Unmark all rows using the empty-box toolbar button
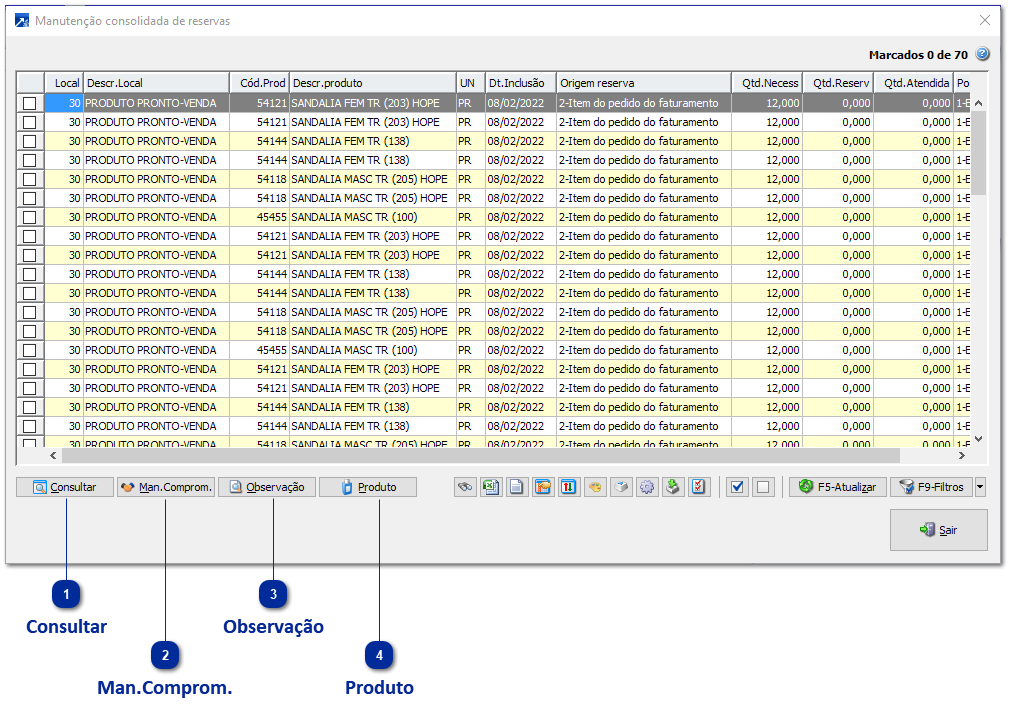Image resolution: width=1024 pixels, height=716 pixels. (x=764, y=487)
